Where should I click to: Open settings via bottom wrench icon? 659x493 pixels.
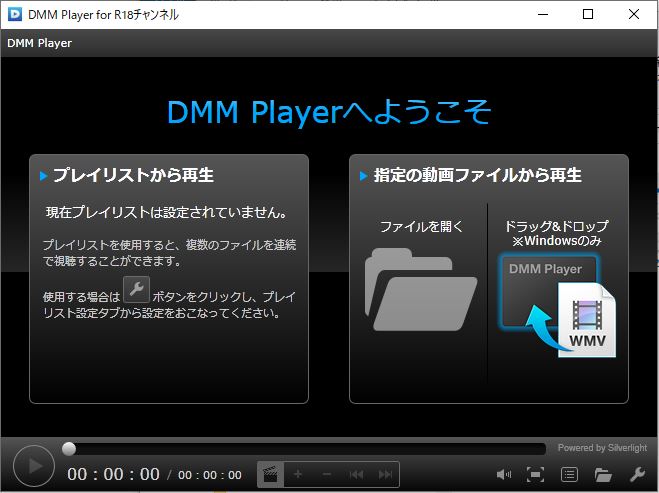click(x=637, y=475)
